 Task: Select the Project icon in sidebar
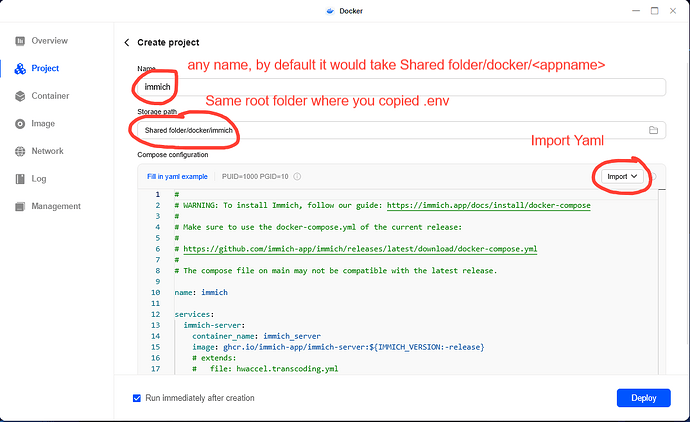tap(21, 68)
